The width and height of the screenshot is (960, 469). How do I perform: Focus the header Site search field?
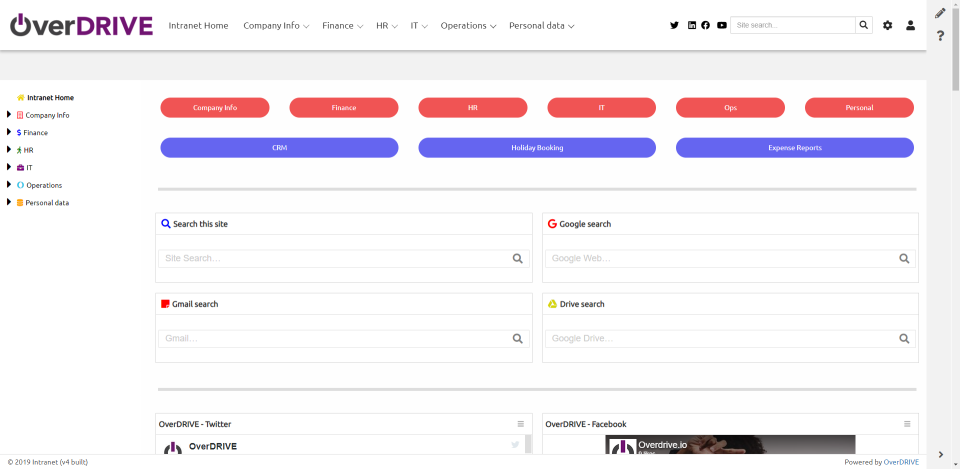click(793, 25)
